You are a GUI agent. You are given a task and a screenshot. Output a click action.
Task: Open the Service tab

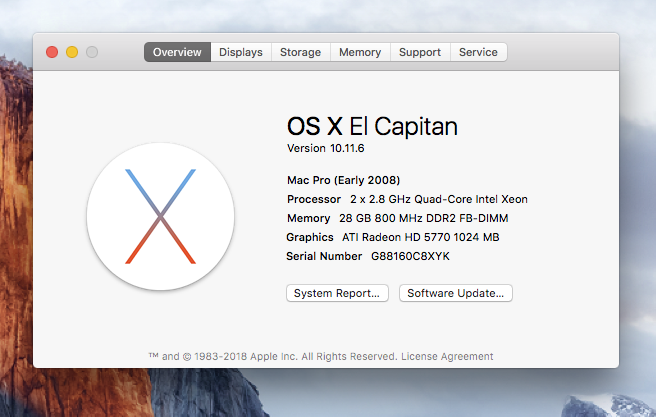(x=479, y=52)
